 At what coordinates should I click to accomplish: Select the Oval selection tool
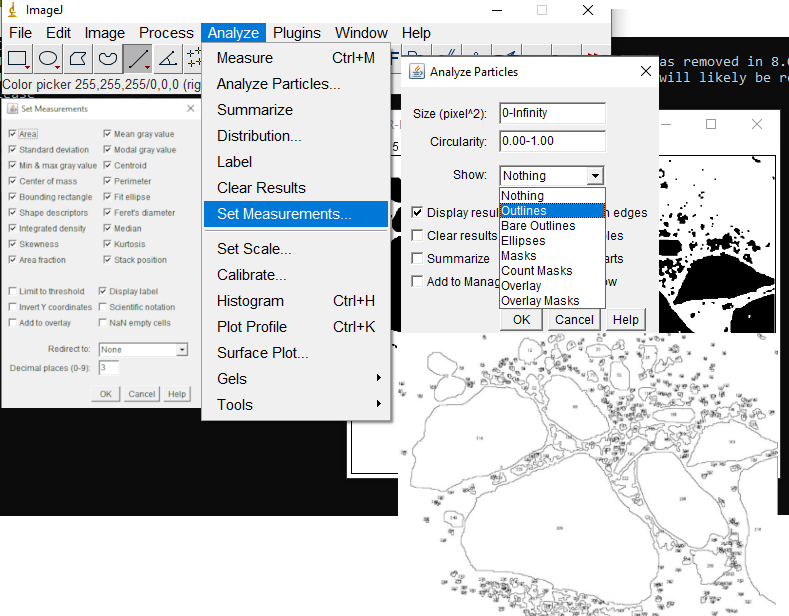coord(49,59)
